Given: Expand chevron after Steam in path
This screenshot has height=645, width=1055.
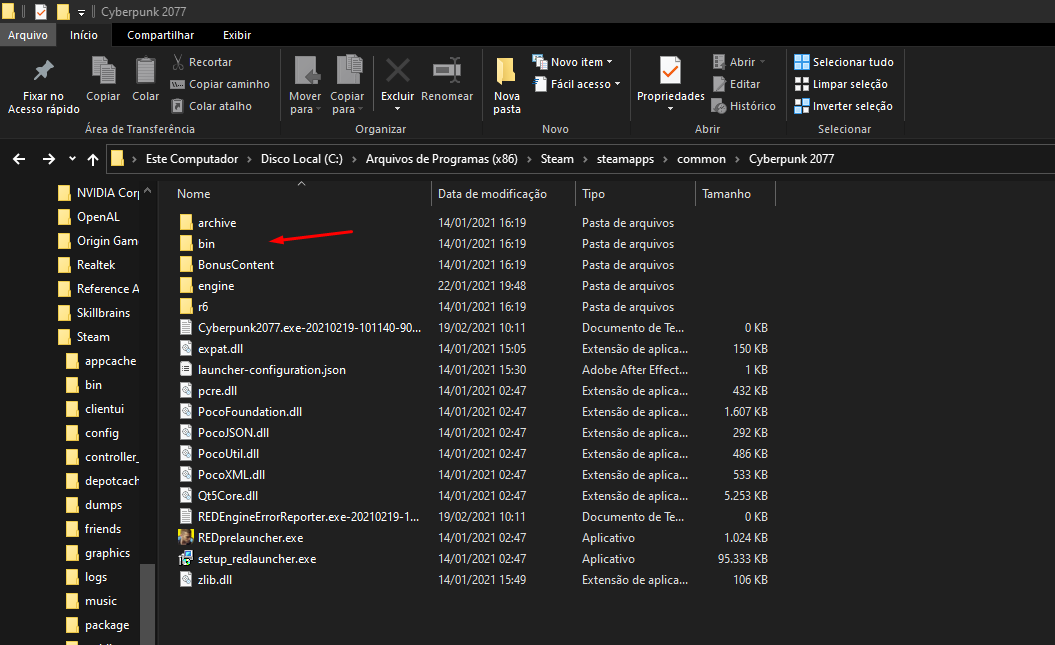Looking at the screenshot, I should pos(585,159).
